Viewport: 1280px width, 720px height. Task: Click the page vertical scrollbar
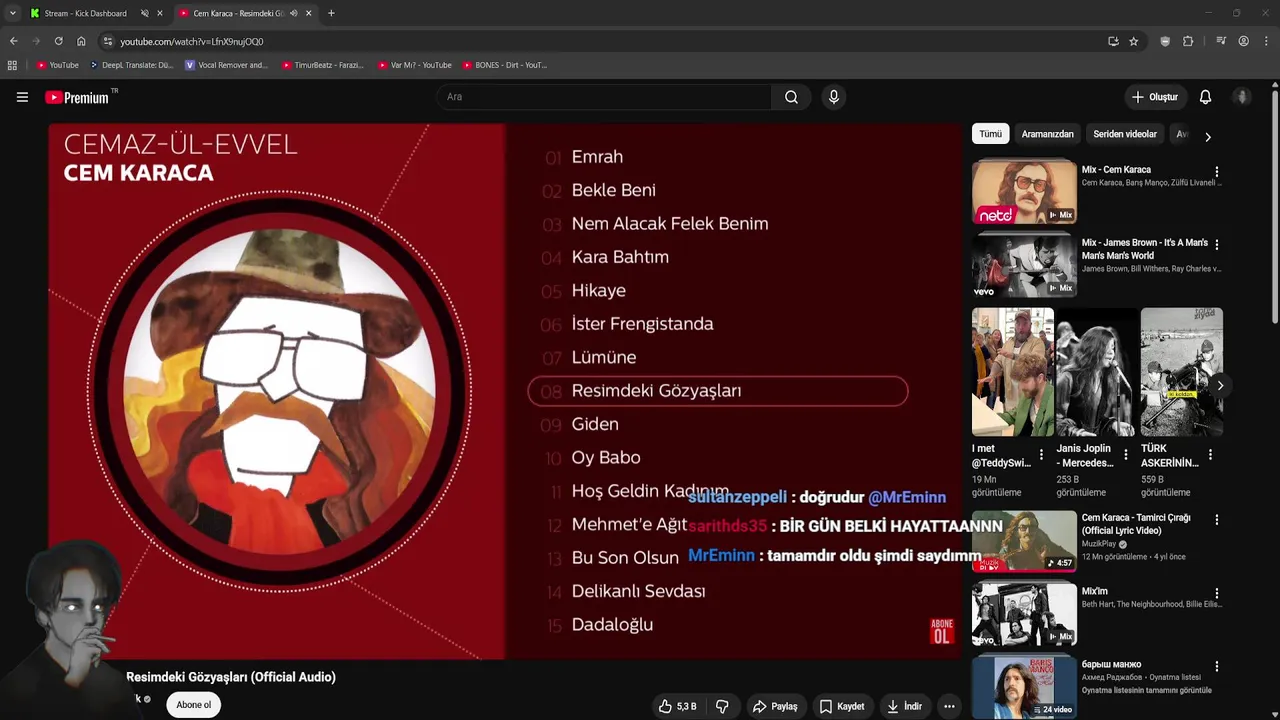coord(1274,206)
